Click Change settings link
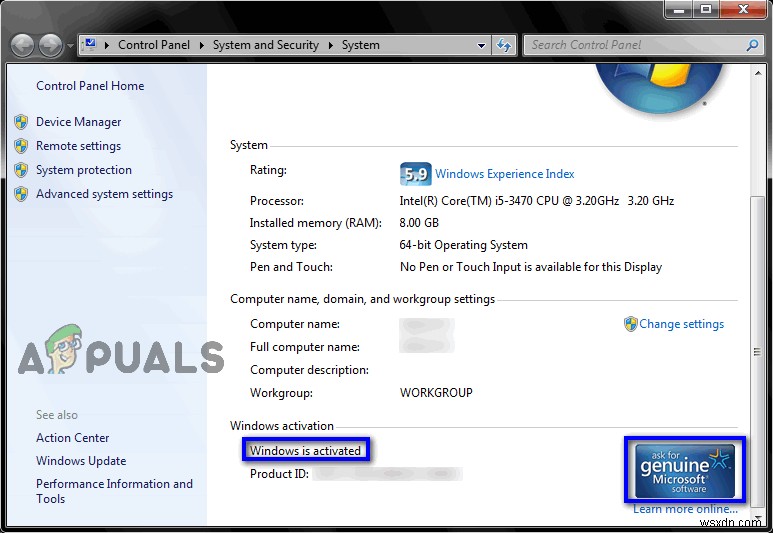This screenshot has width=773, height=533. [681, 324]
